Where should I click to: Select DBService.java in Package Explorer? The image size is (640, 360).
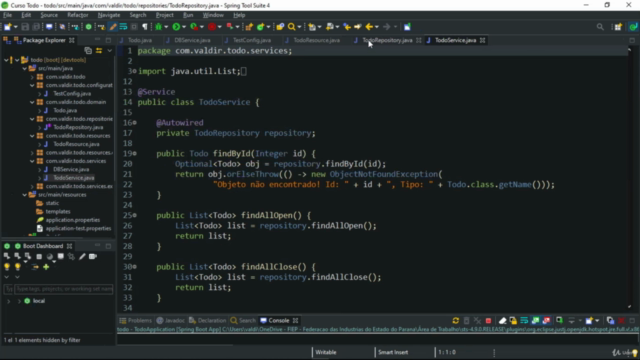coord(71,169)
